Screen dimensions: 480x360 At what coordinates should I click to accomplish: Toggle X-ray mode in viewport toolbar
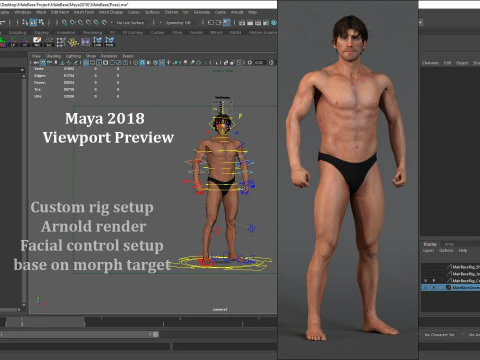coord(226,62)
